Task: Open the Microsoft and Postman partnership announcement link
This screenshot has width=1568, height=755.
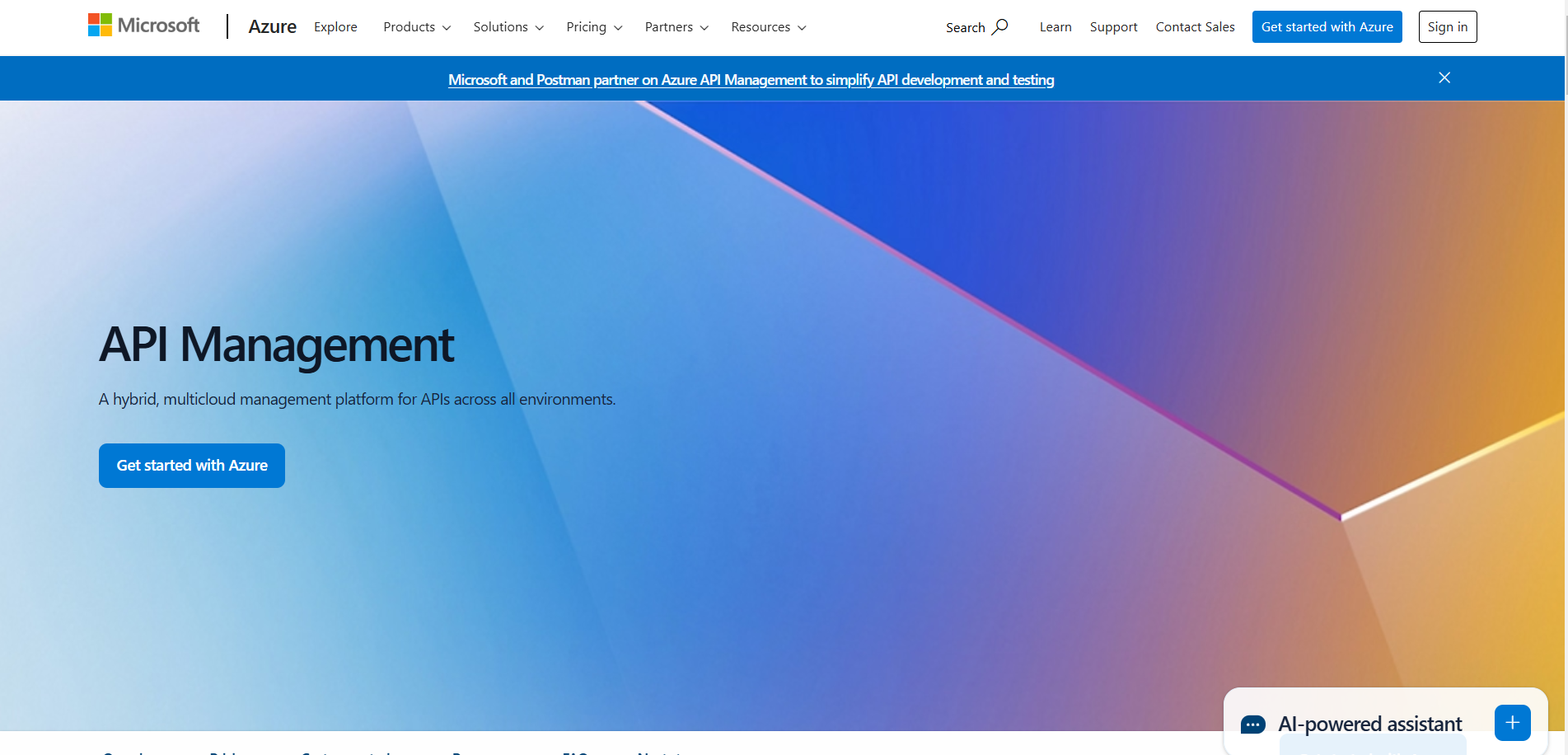Action: tap(751, 80)
